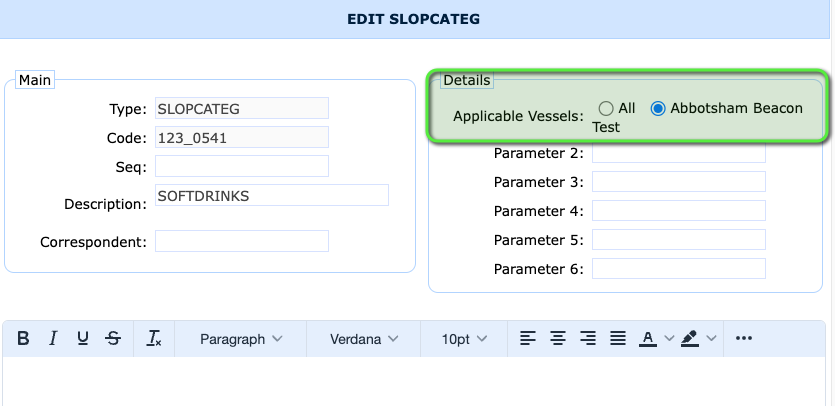Apply the text color swatch
835x406 pixels.
tap(648, 339)
